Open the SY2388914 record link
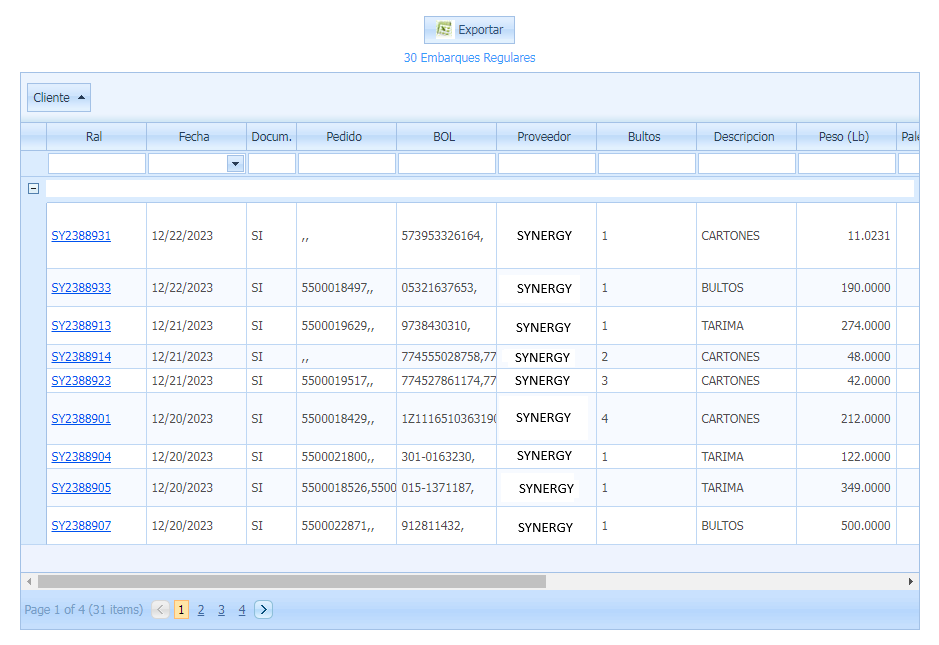 pos(81,357)
